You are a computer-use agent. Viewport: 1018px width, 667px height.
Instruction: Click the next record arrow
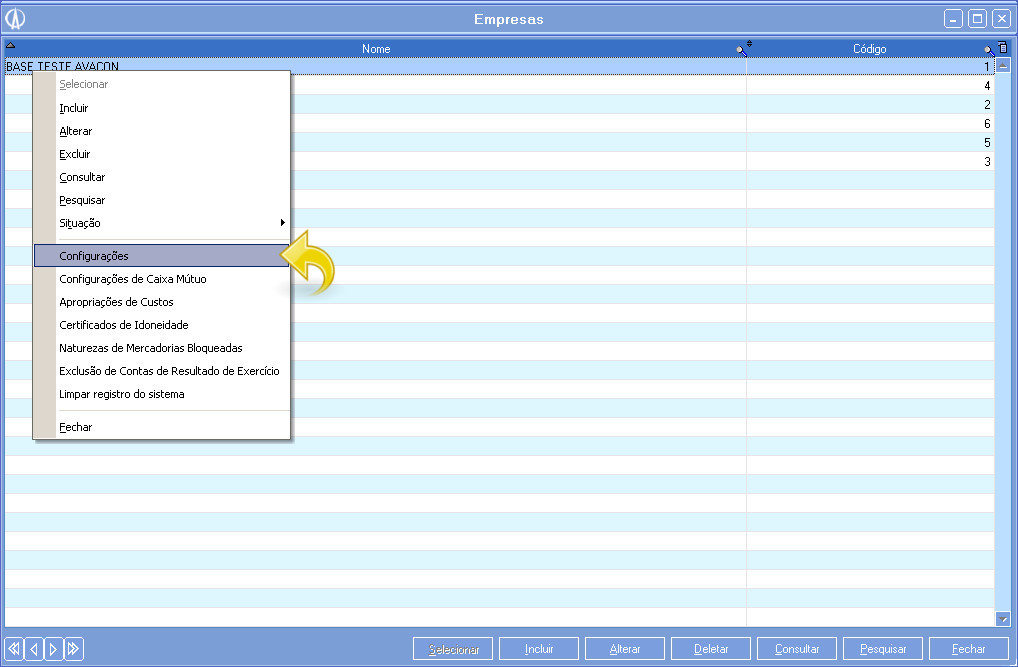tap(54, 649)
